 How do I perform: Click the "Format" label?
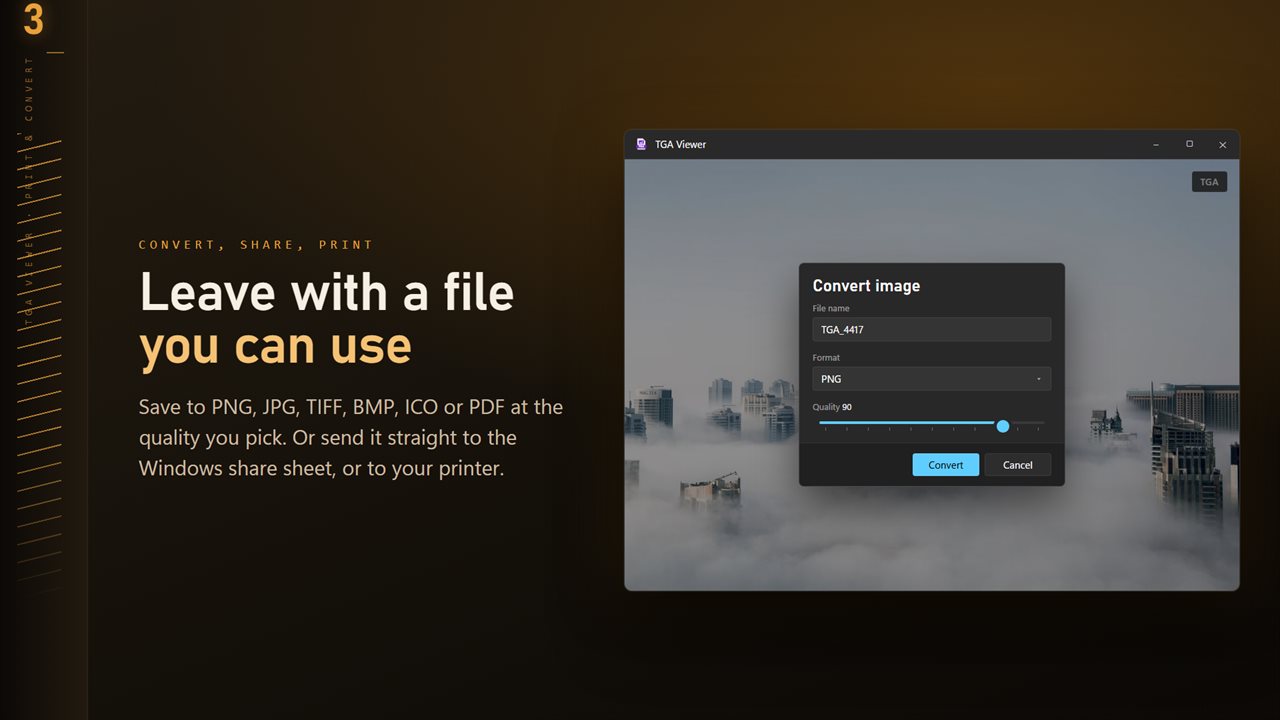(x=826, y=357)
